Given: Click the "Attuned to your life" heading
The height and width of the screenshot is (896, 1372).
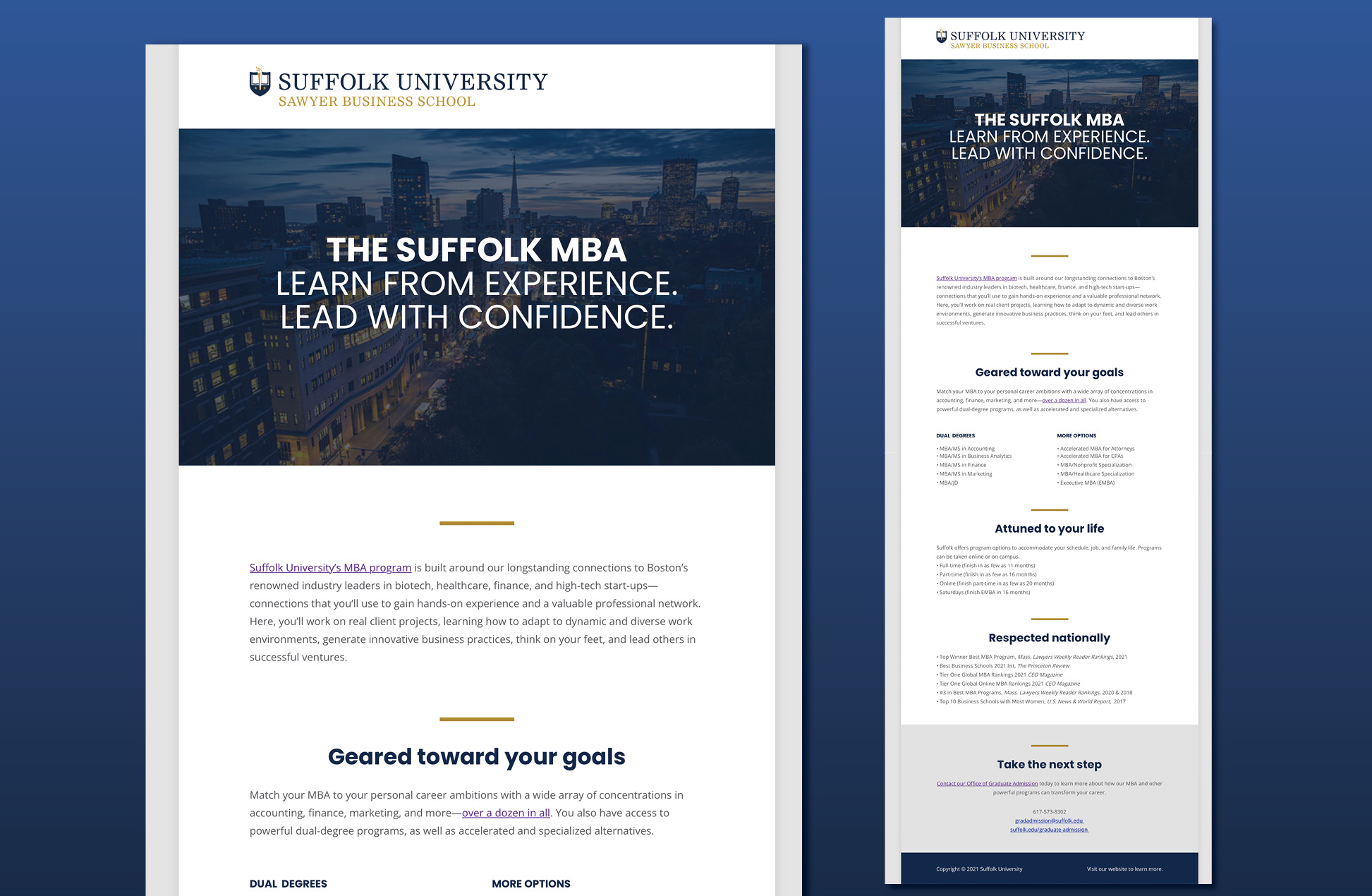Looking at the screenshot, I should (1049, 528).
